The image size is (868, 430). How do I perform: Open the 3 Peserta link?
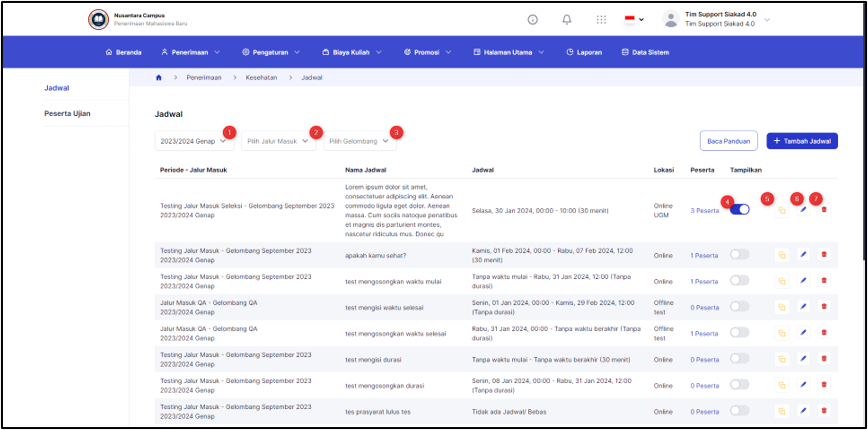(x=705, y=210)
